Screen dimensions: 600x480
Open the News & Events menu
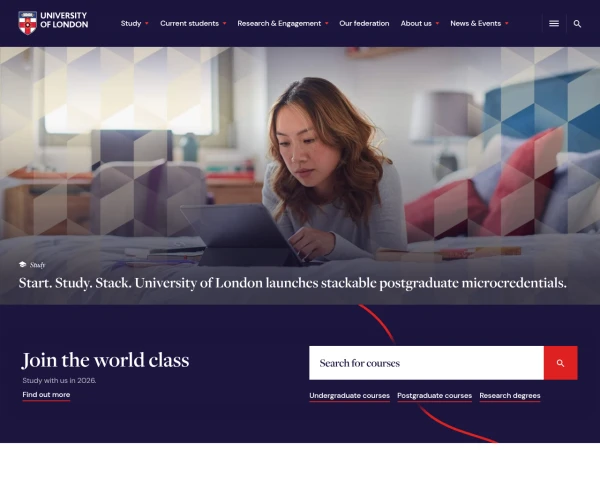click(x=475, y=23)
